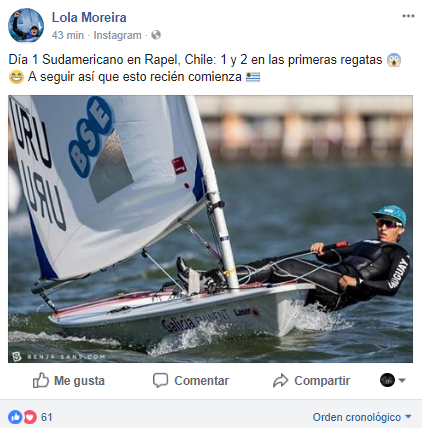Click the public globe privacy icon
This screenshot has height=428, width=422.
(156, 35)
